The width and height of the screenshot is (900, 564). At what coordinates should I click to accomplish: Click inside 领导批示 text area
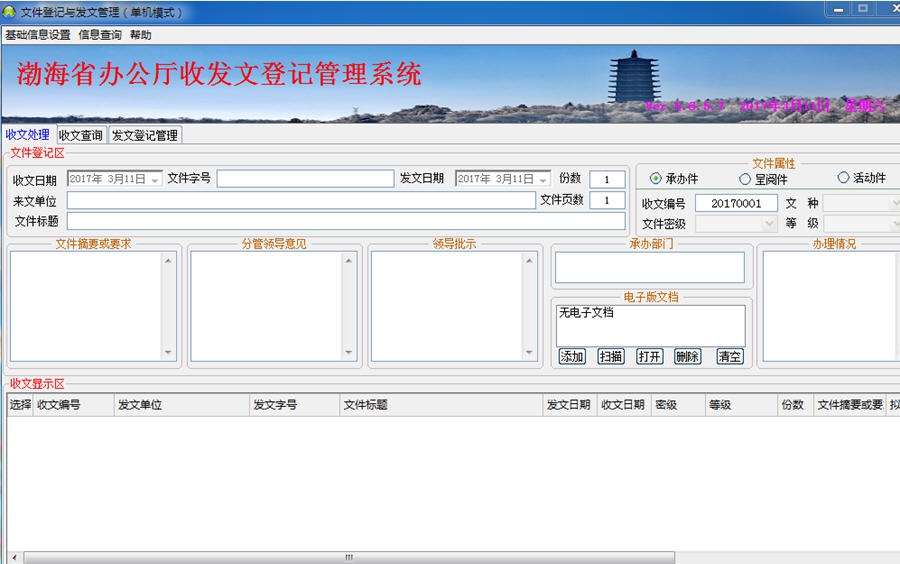point(448,306)
